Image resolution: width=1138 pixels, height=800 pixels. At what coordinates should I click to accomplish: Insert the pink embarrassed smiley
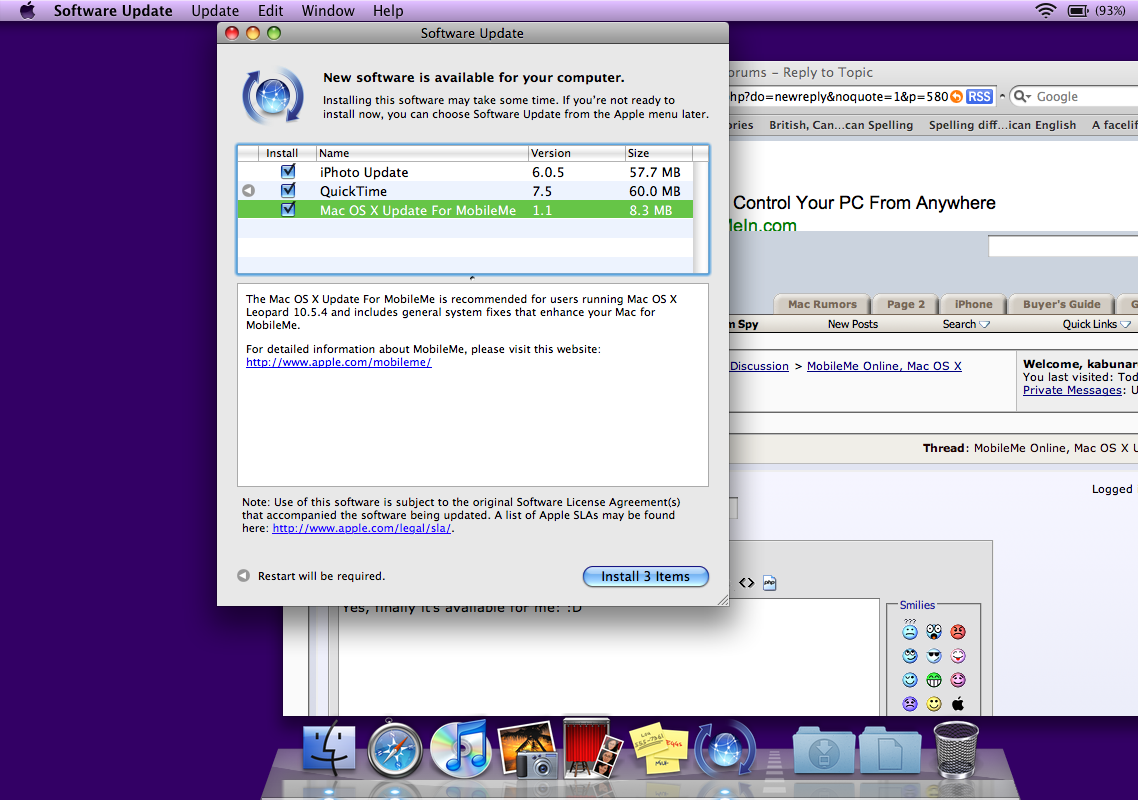[x=958, y=679]
